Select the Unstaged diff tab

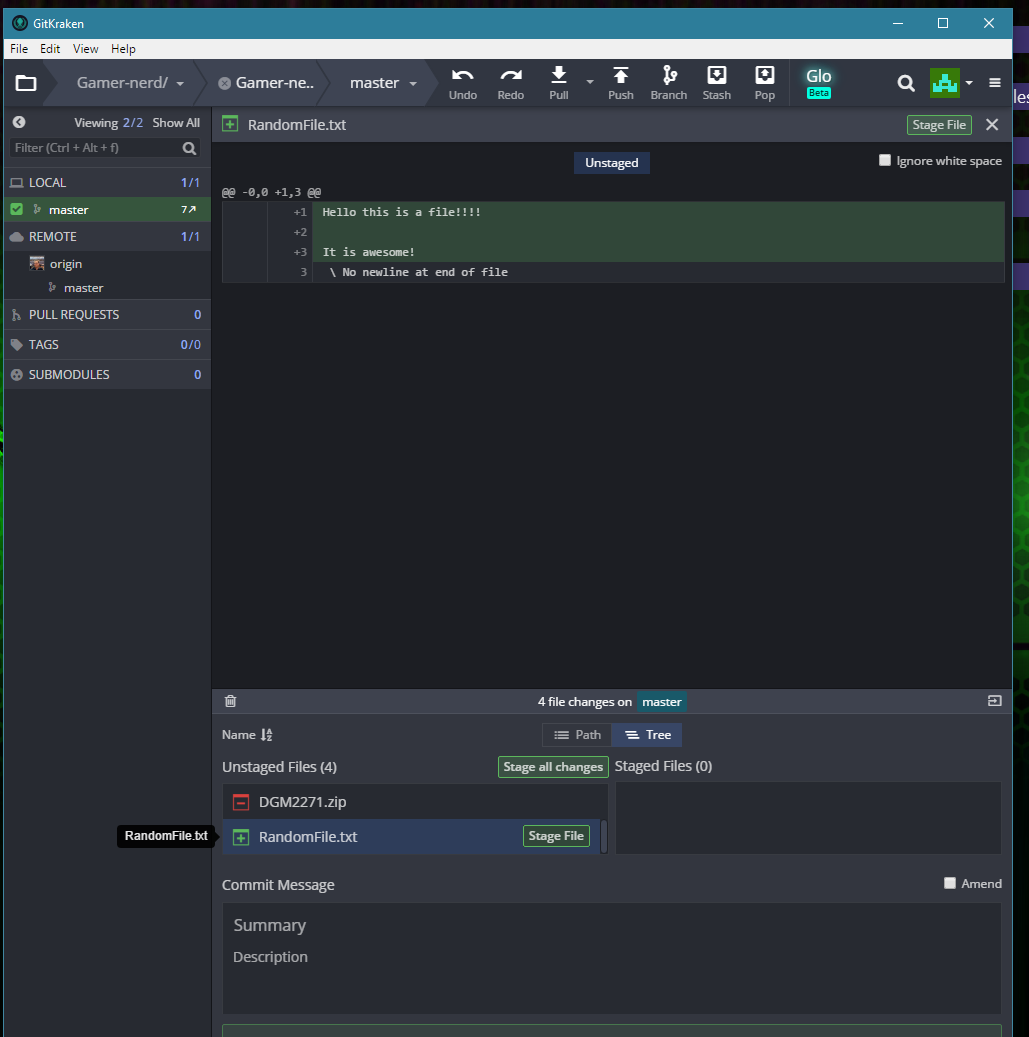click(612, 163)
